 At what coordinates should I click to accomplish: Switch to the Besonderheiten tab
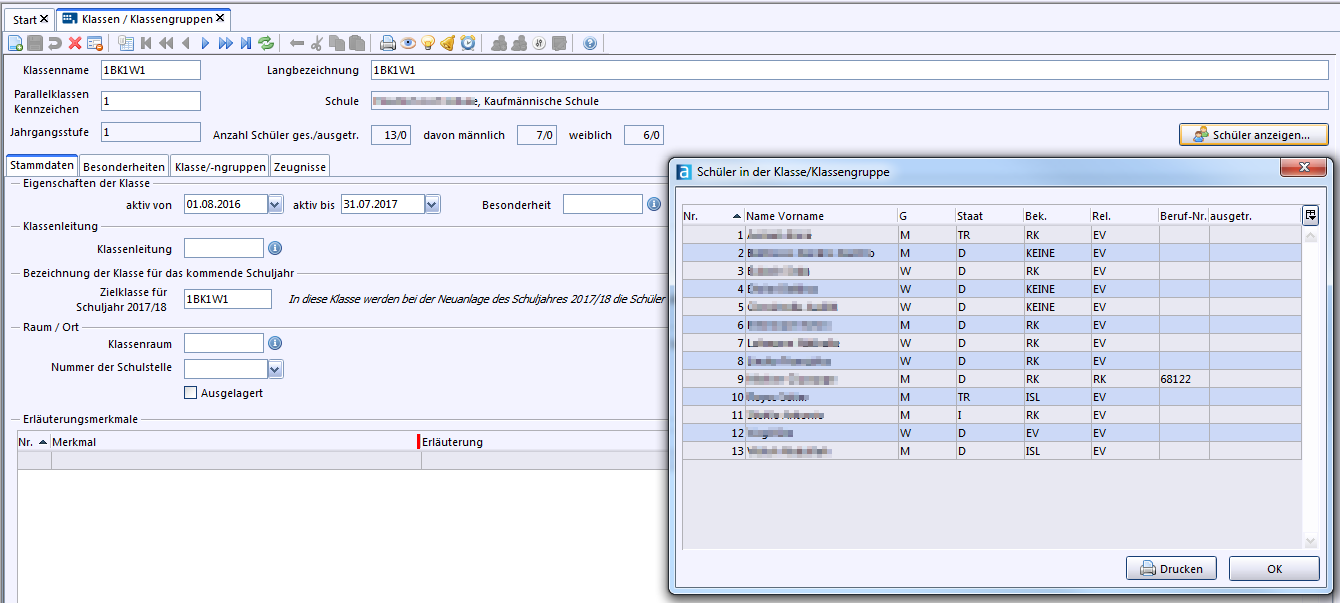tap(124, 167)
